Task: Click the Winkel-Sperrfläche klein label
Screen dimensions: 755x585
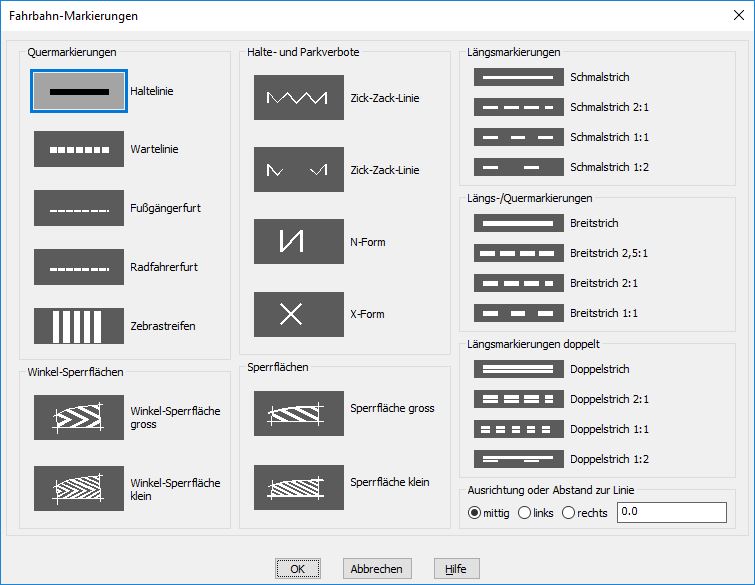Action: point(175,489)
